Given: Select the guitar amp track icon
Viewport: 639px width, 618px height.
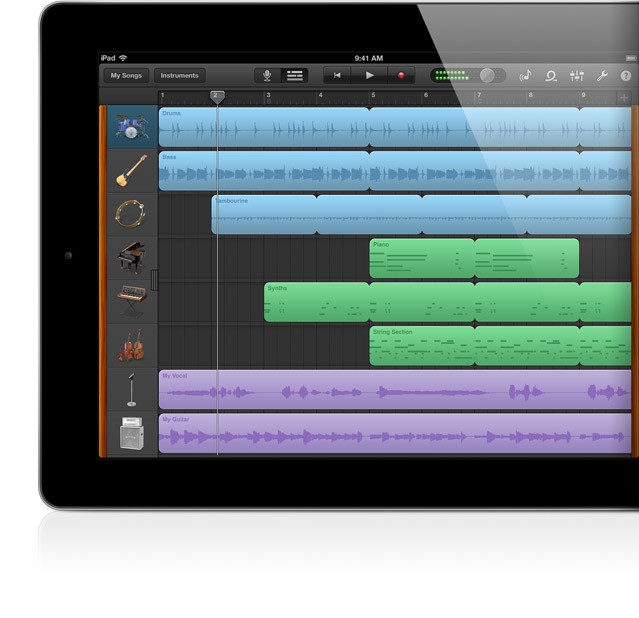Looking at the screenshot, I should 131,433.
